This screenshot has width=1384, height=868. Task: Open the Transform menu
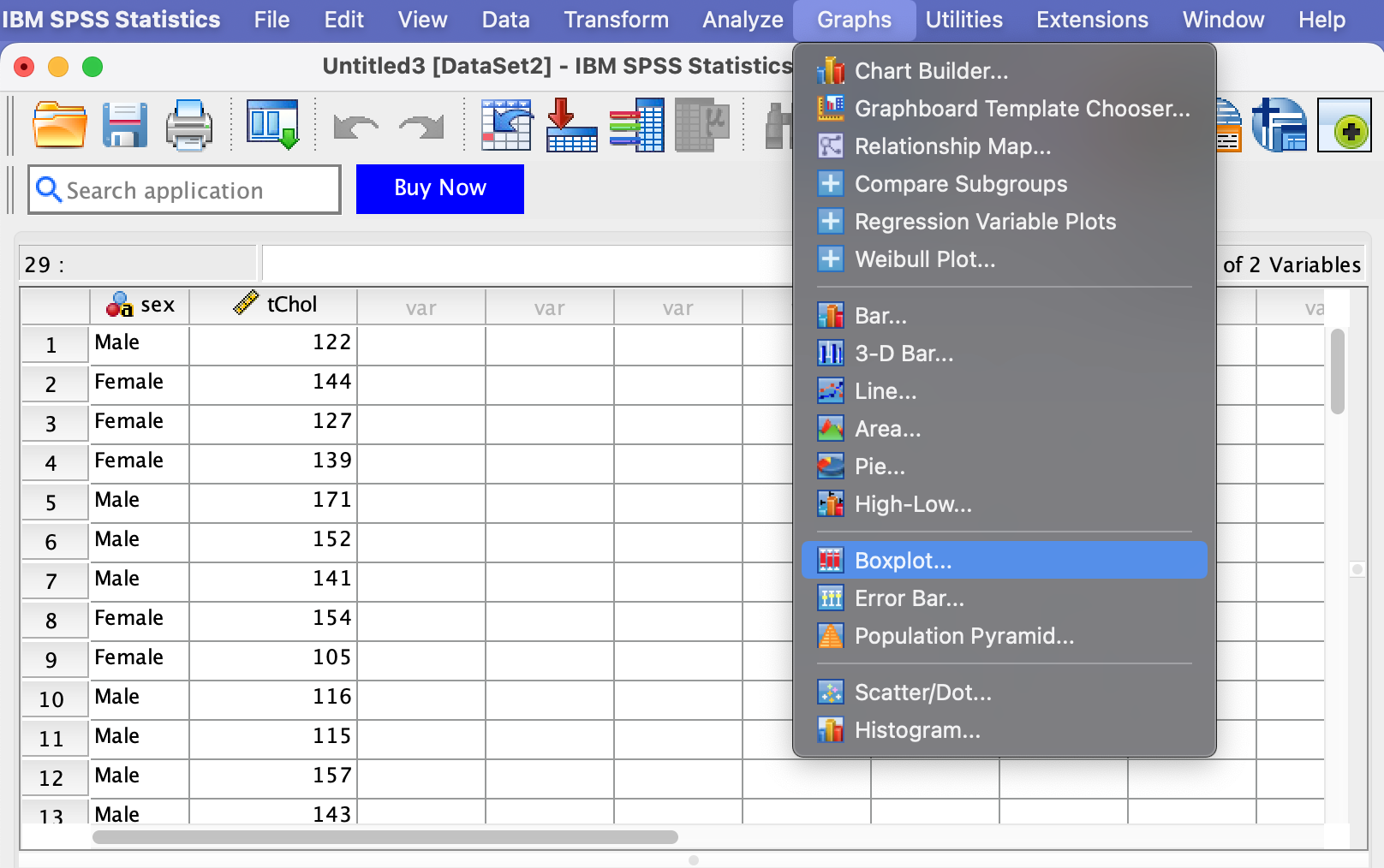616,20
